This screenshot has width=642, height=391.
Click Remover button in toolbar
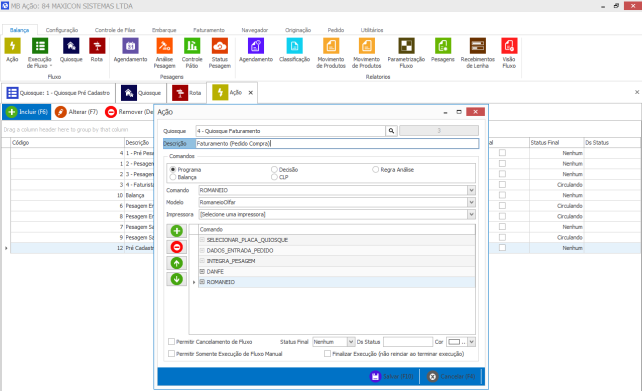(129, 112)
